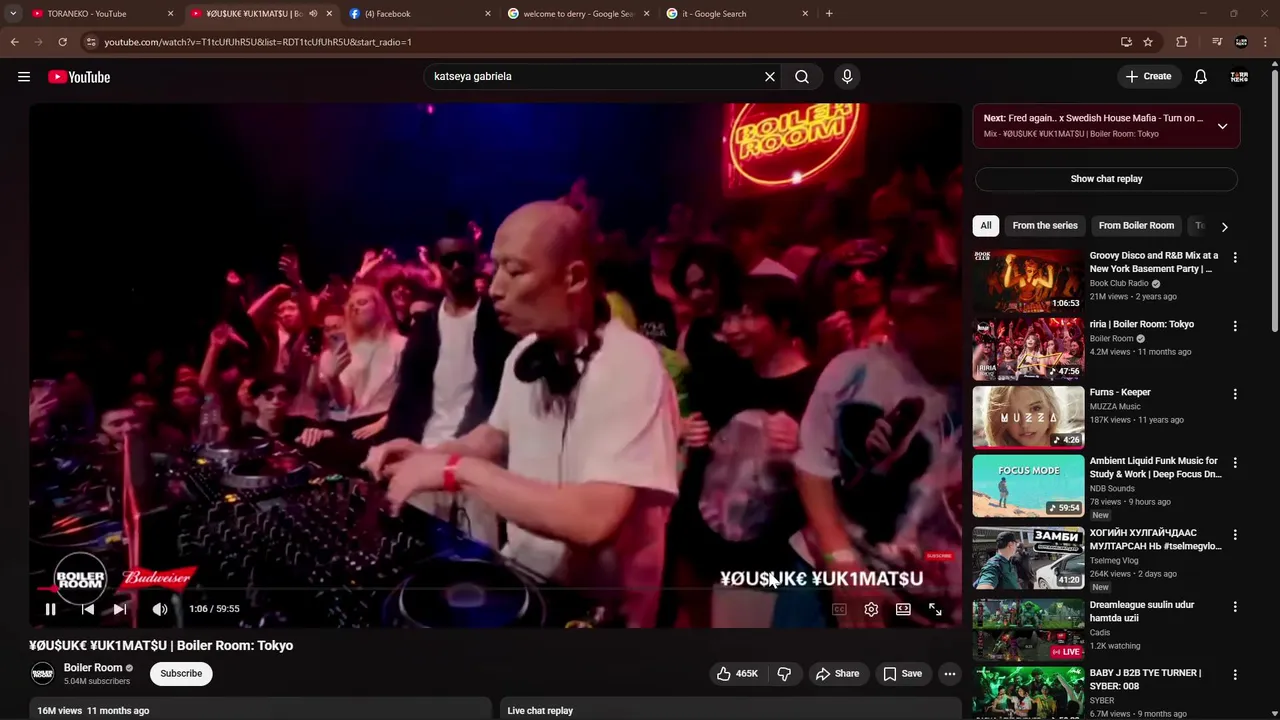Image resolution: width=1280 pixels, height=720 pixels.
Task: Subscribe to Boiler Room channel
Action: pos(181,674)
